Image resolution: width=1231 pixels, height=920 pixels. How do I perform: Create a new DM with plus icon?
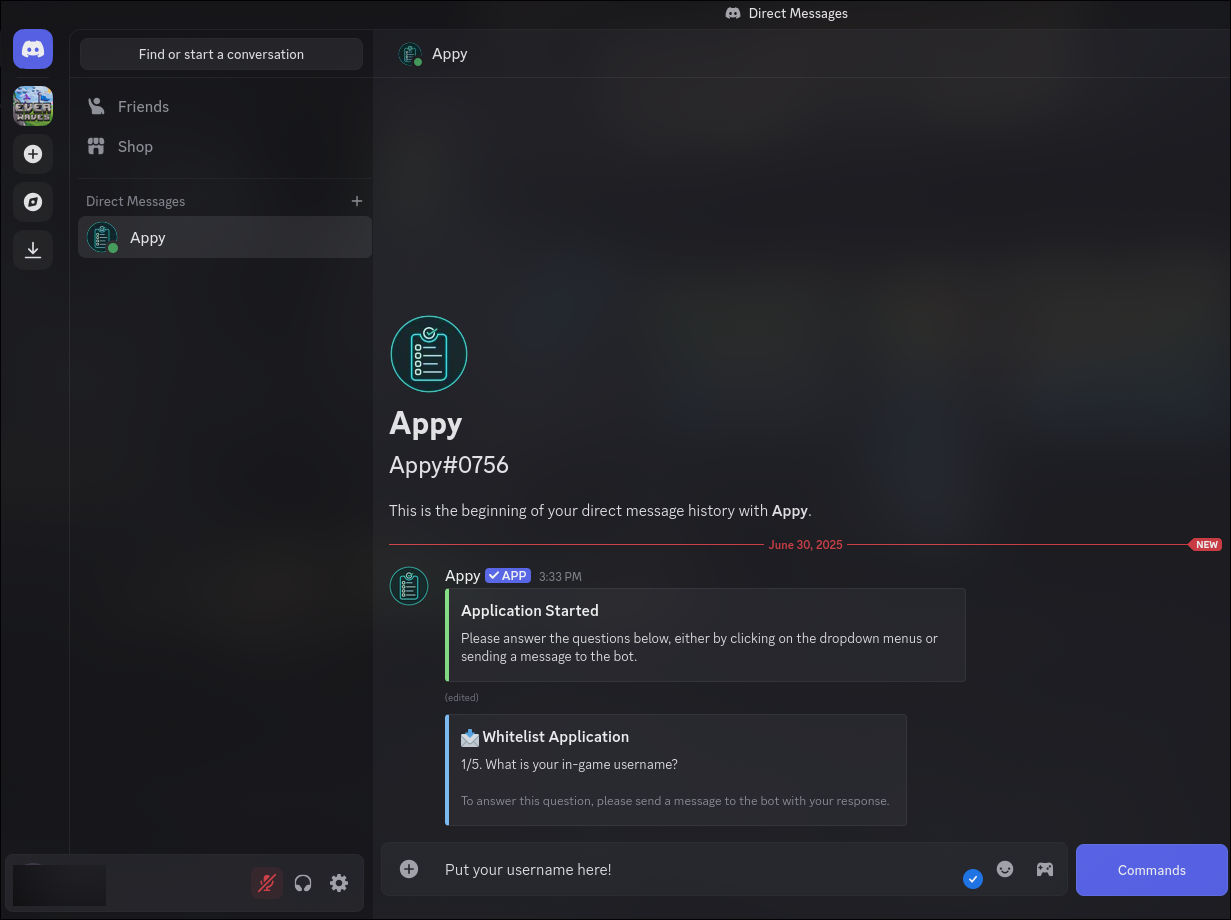point(357,201)
